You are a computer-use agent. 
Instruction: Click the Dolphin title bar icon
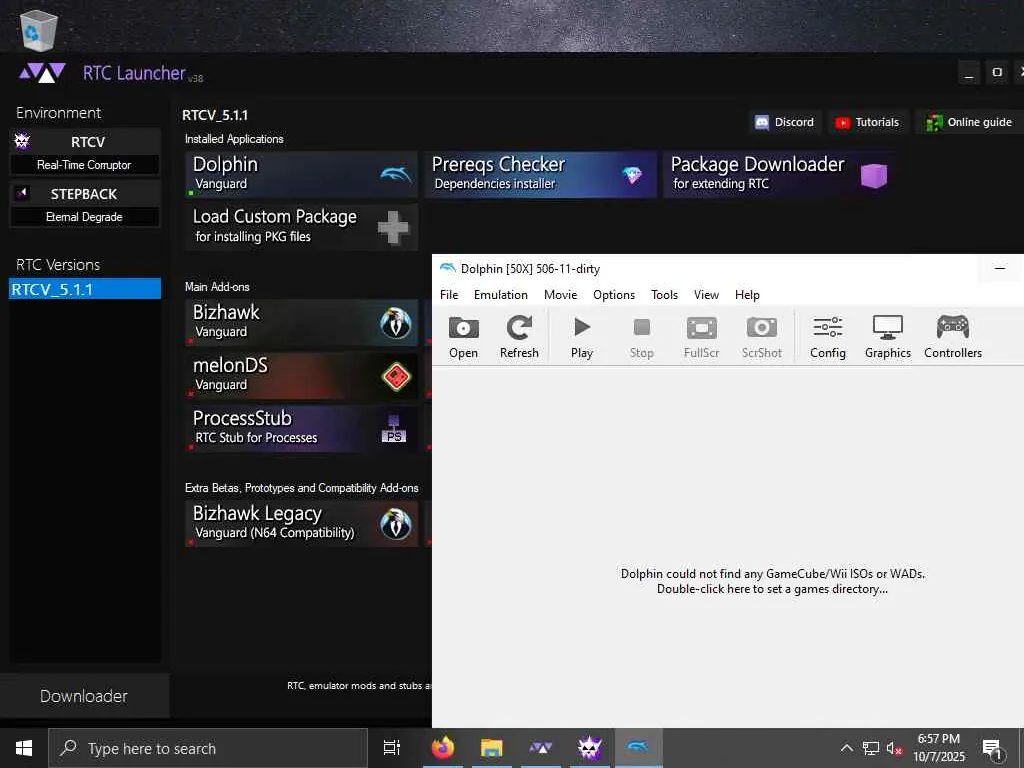[447, 268]
